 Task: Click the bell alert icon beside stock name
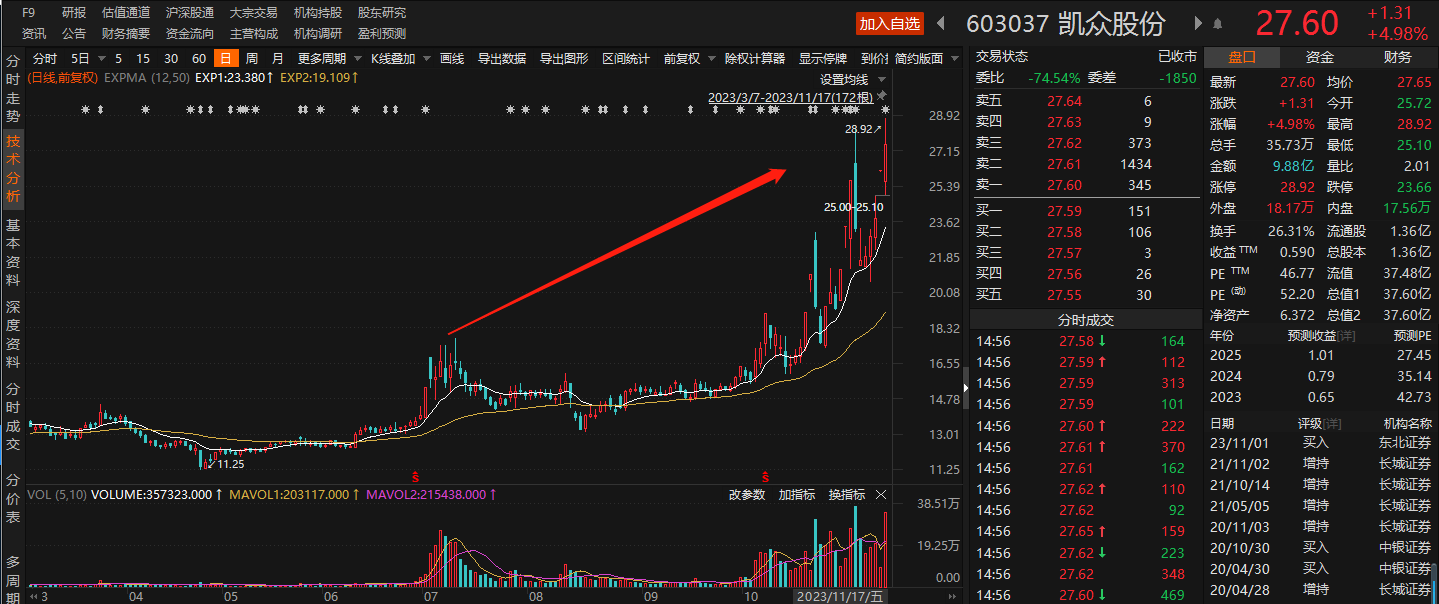point(1217,23)
